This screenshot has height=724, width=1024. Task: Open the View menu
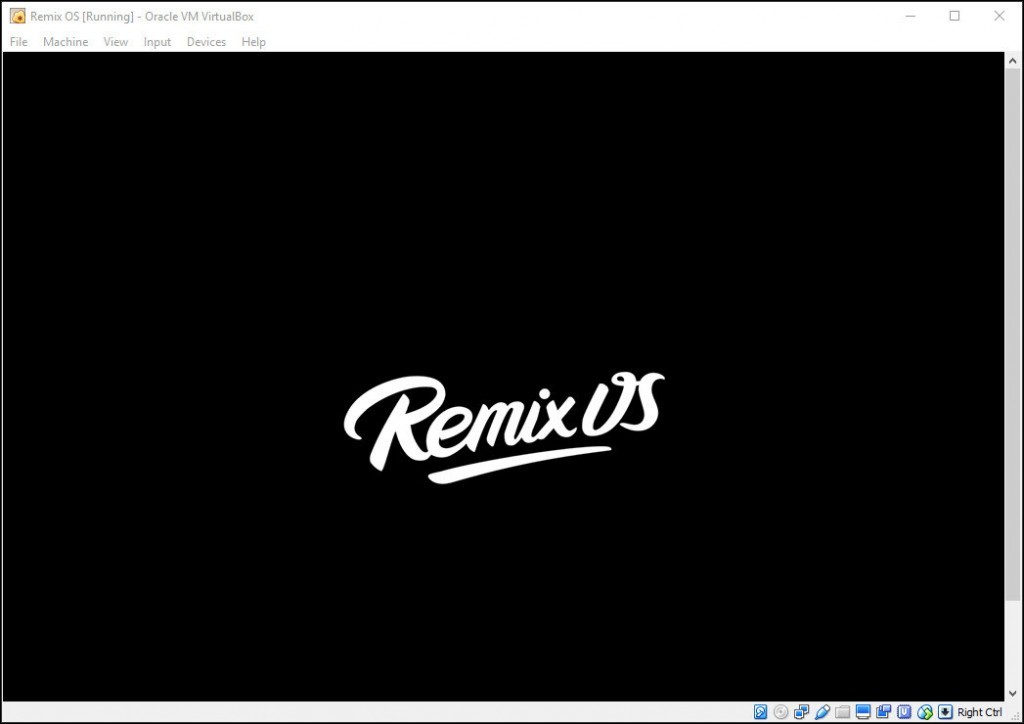pyautogui.click(x=115, y=42)
